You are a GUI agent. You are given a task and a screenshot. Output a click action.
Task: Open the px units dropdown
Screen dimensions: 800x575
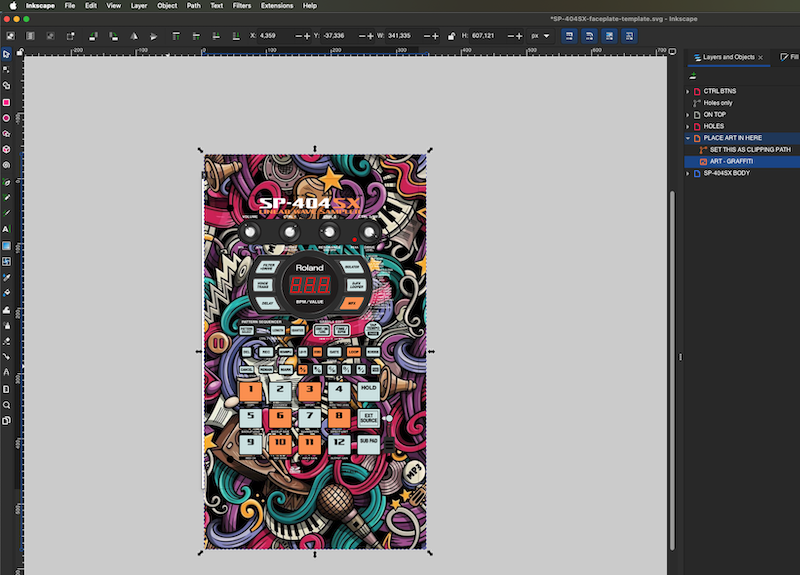pyautogui.click(x=541, y=36)
